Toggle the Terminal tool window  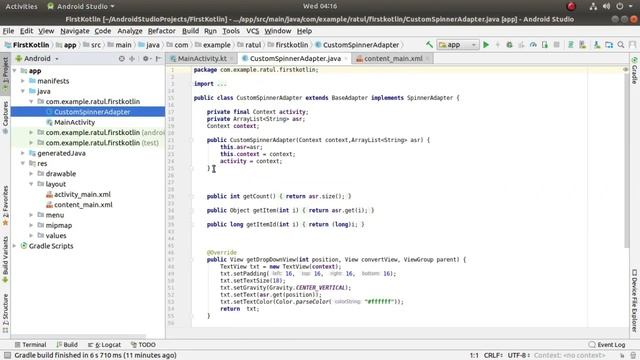coord(30,344)
